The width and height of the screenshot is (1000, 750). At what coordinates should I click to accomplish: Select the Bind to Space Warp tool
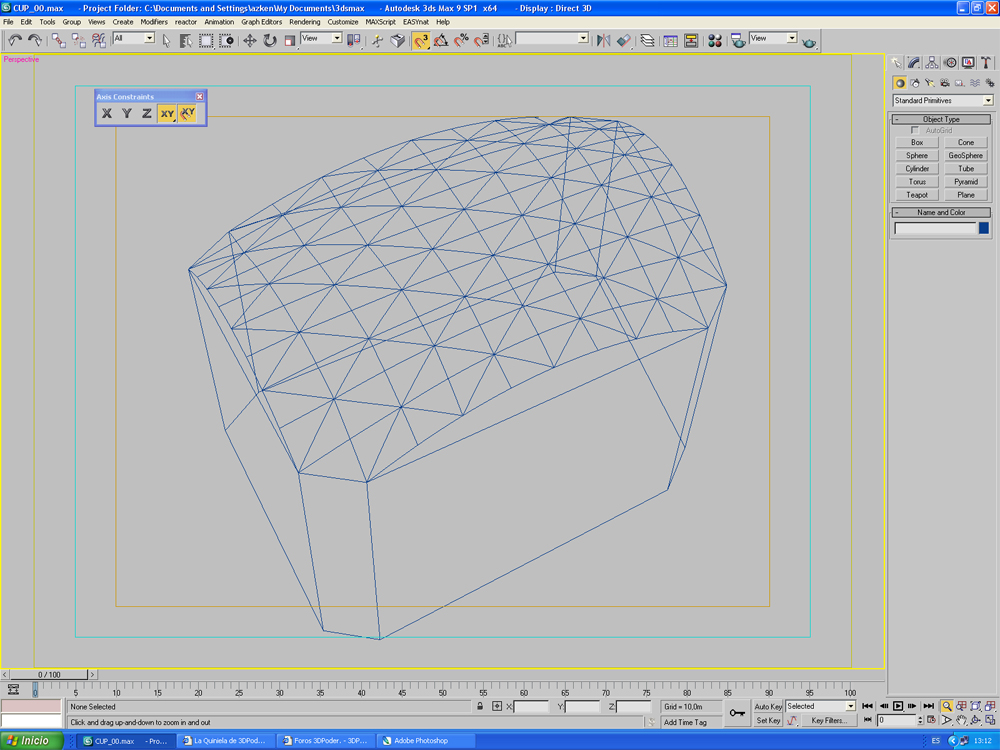pos(99,40)
